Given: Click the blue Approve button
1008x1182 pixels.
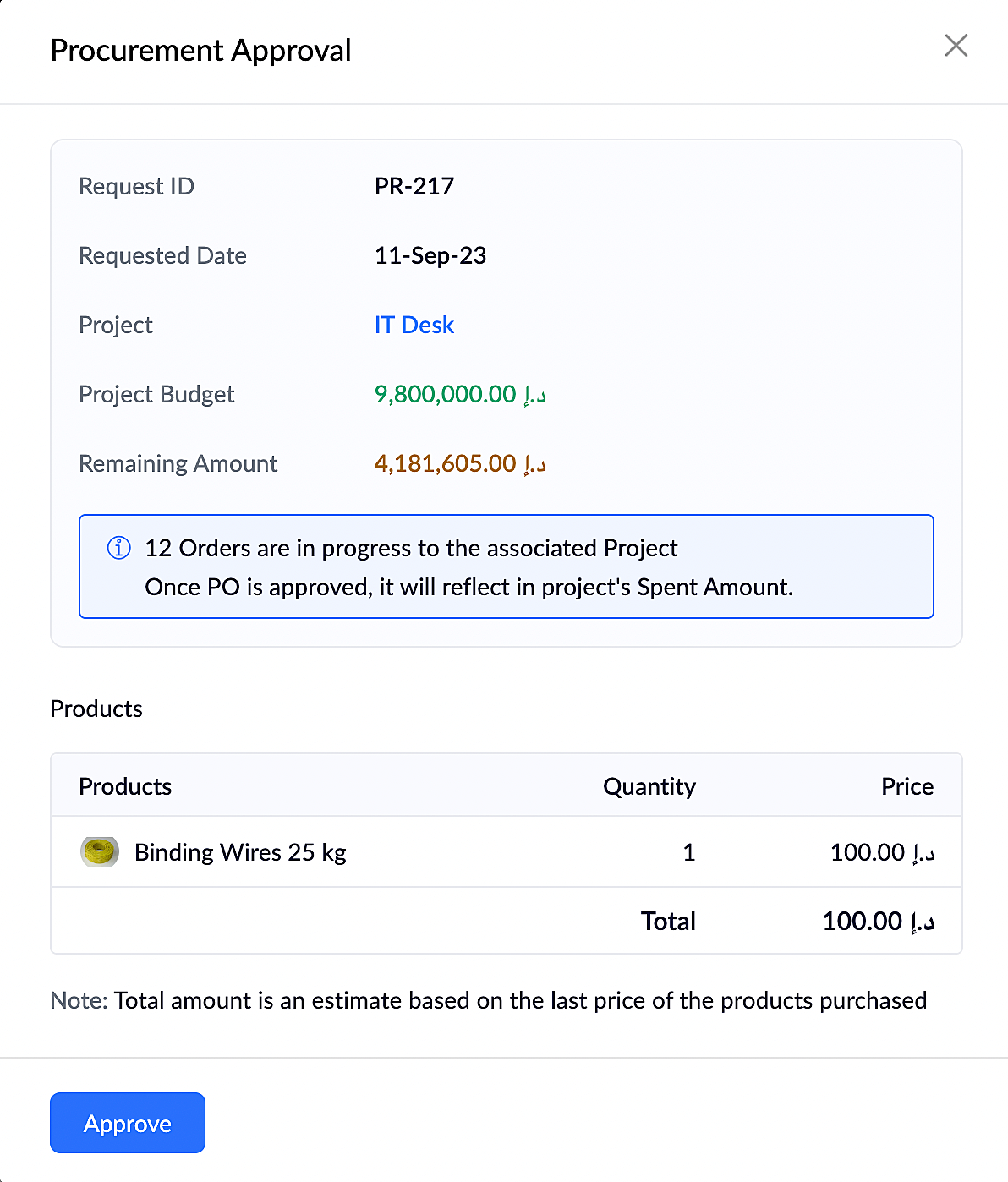Looking at the screenshot, I should 128,1123.
